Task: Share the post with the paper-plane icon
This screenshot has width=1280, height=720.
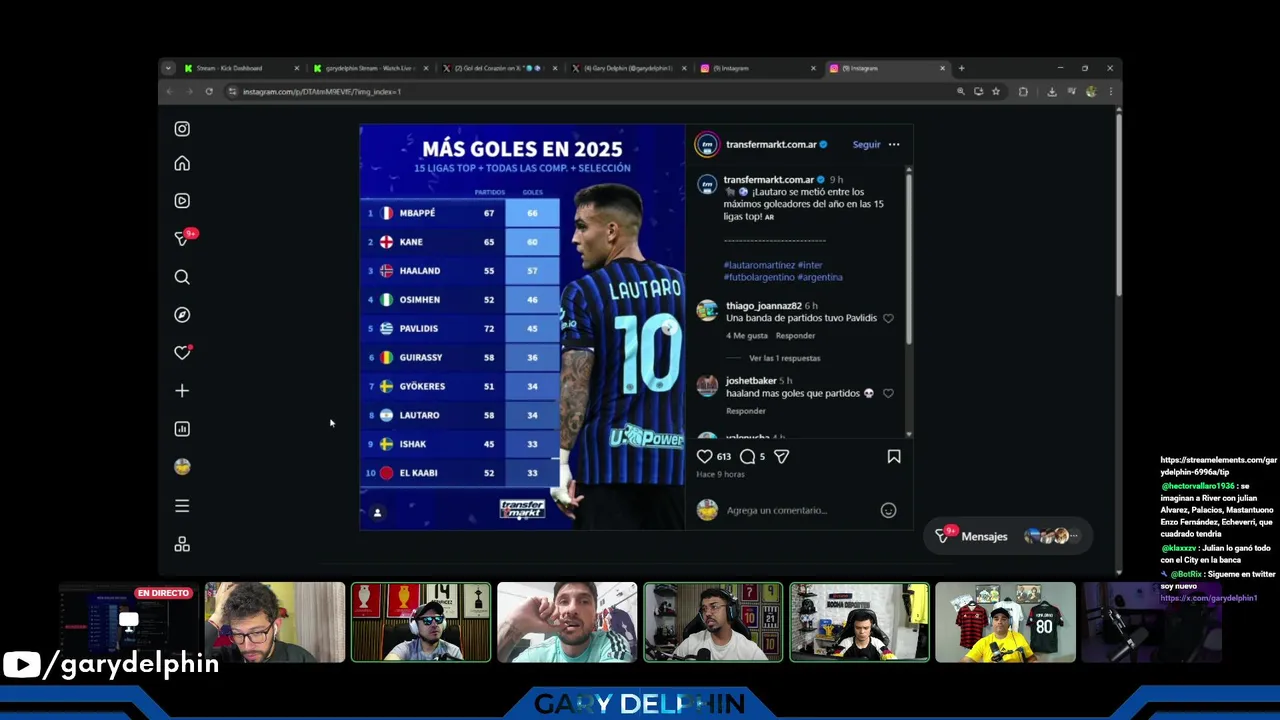Action: coord(782,456)
